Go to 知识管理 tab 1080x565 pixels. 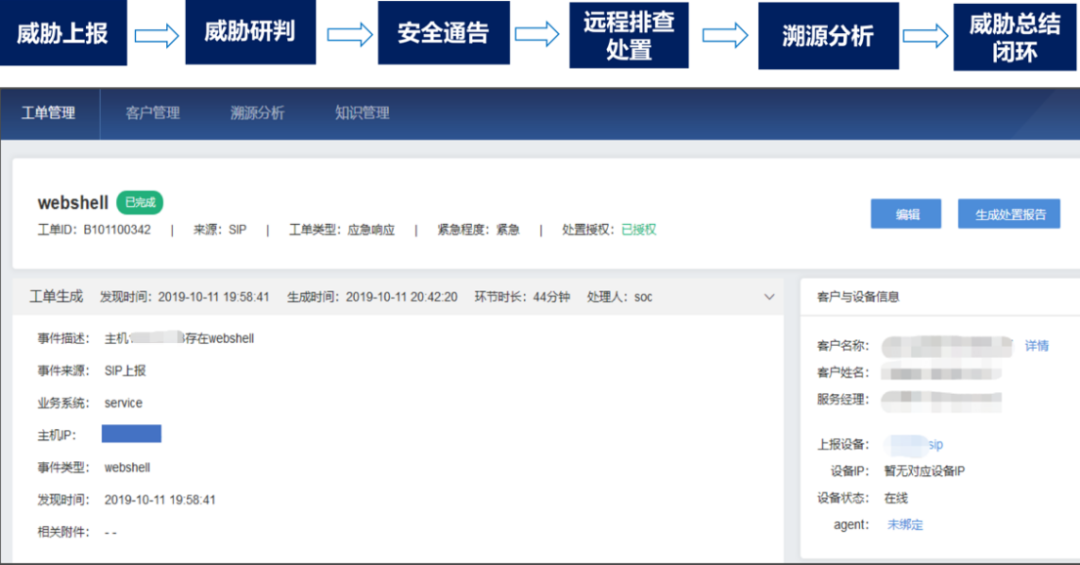[362, 113]
